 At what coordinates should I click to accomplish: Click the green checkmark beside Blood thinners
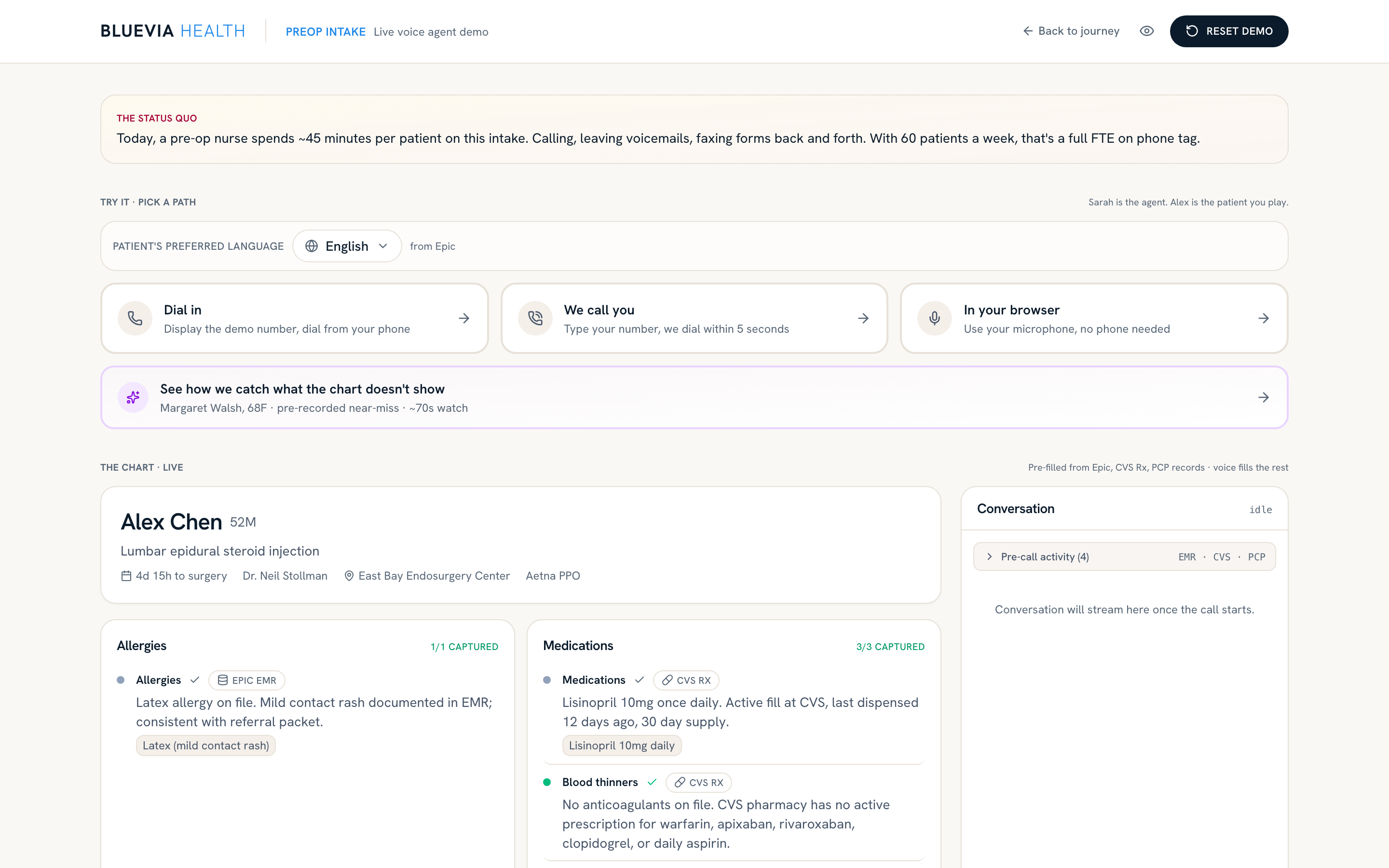(652, 783)
